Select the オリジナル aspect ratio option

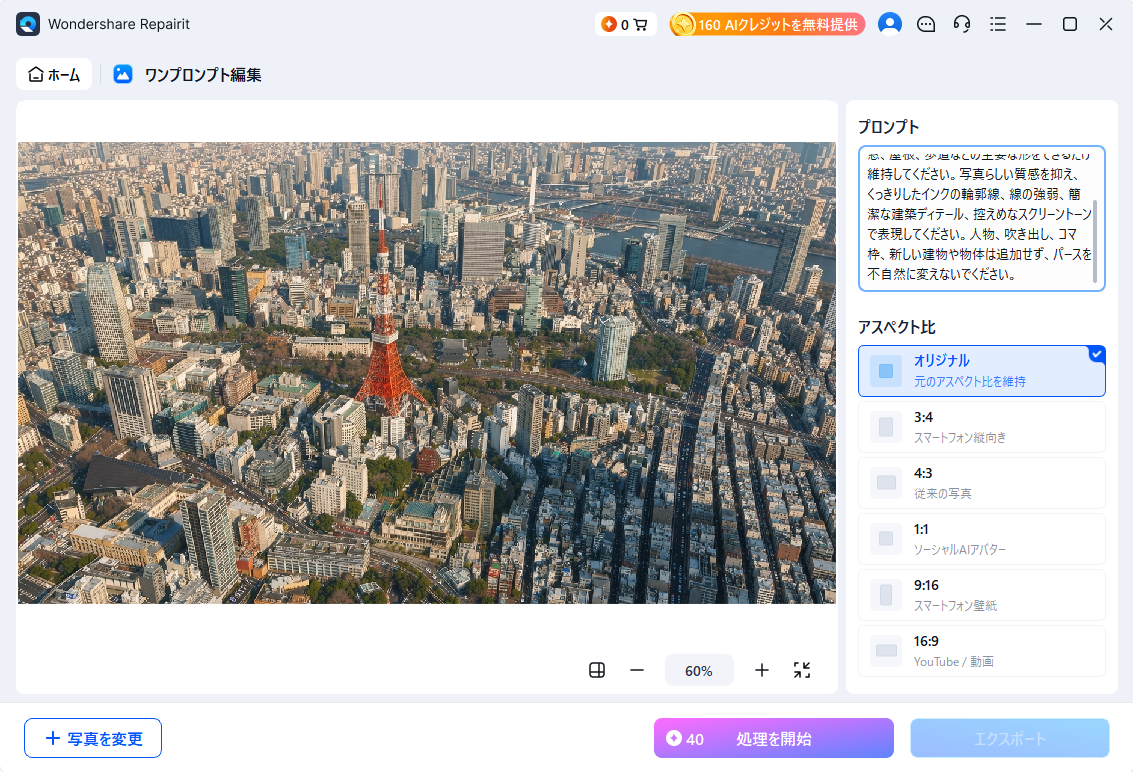click(x=982, y=371)
